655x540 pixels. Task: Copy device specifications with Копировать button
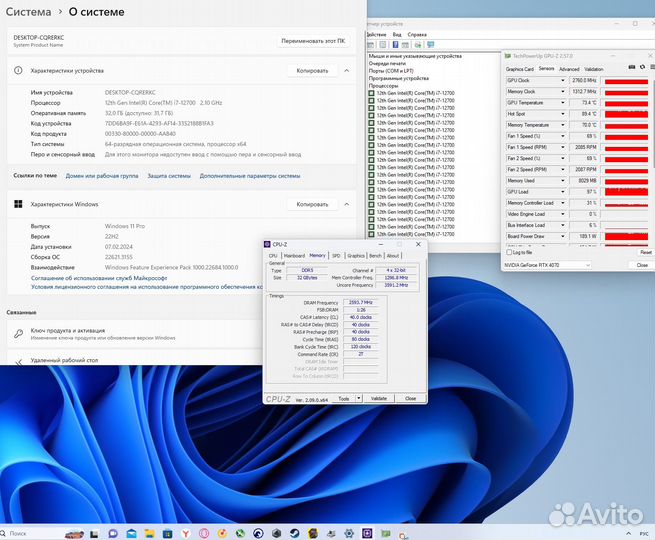click(x=312, y=71)
